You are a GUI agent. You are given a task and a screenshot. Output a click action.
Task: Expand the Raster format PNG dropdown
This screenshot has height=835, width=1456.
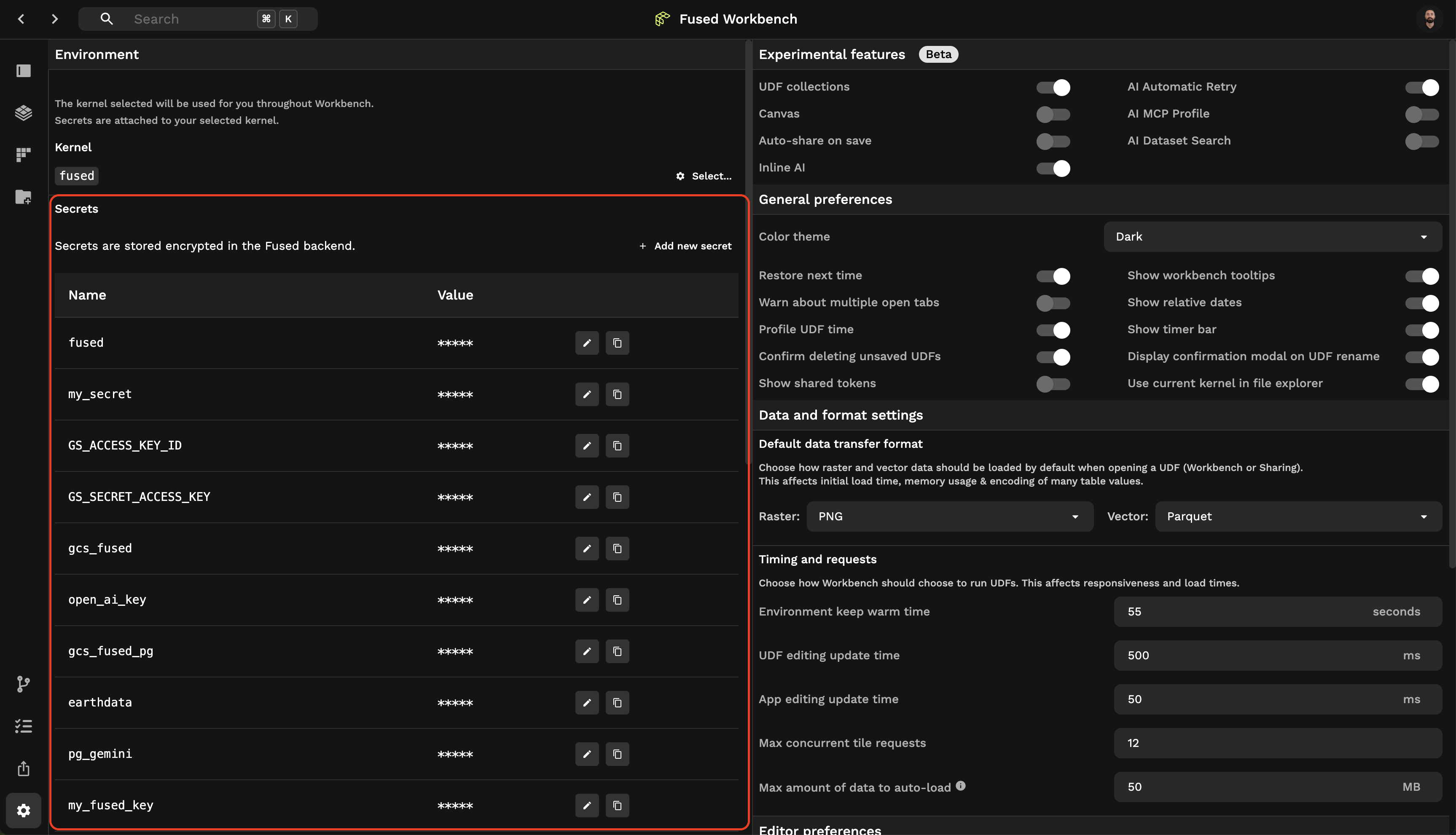[x=949, y=517]
